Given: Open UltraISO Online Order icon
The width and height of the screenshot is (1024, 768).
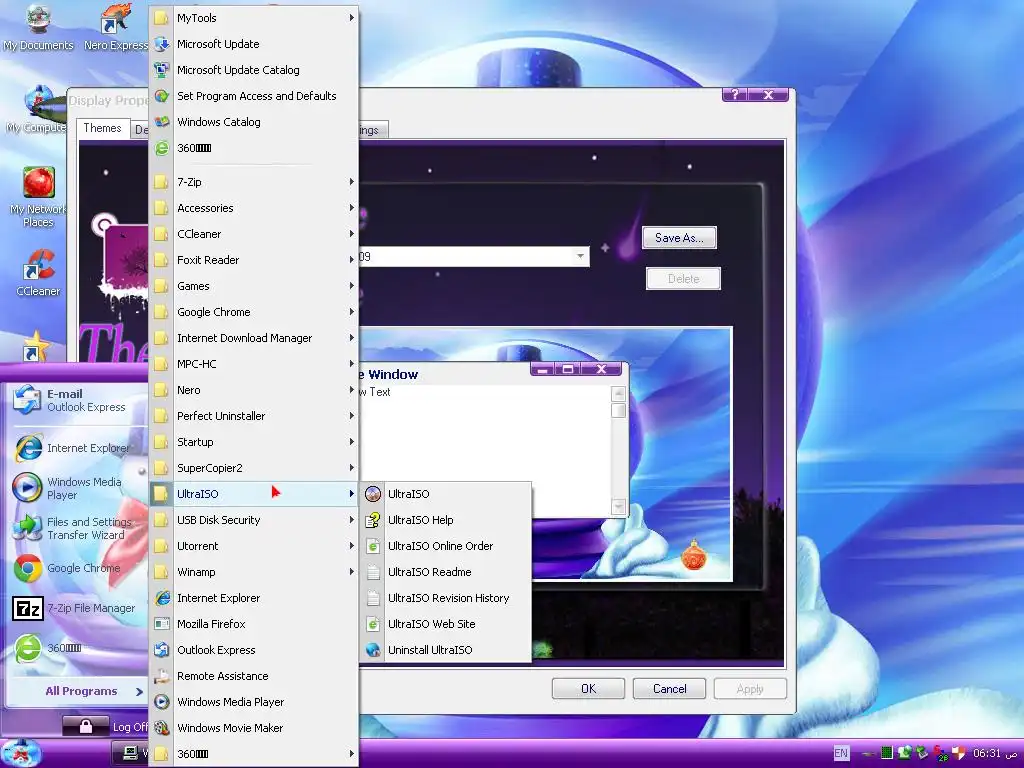Looking at the screenshot, I should click(373, 546).
